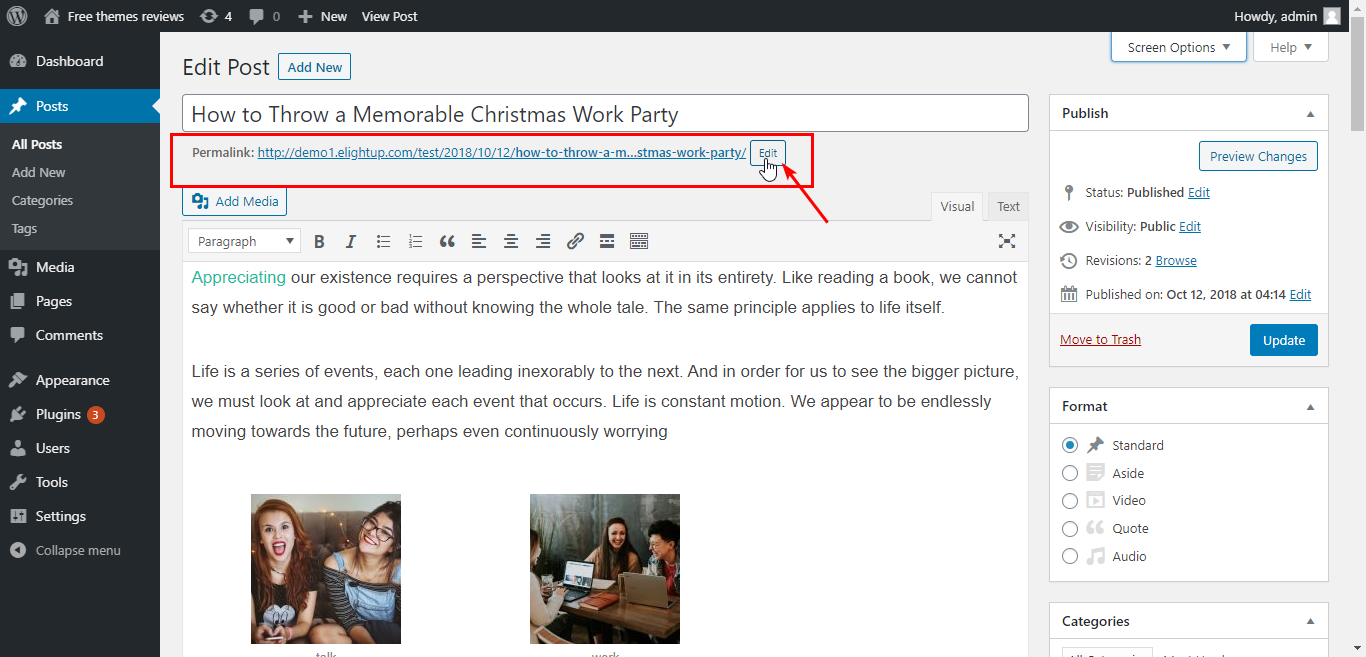Collapse the Format panel

[x=1311, y=407]
